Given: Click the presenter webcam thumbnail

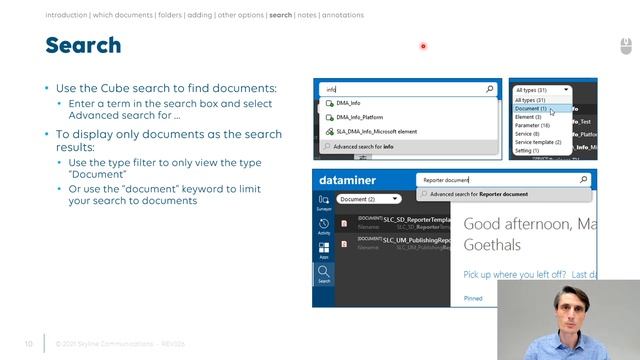Looking at the screenshot, I should [x=569, y=320].
